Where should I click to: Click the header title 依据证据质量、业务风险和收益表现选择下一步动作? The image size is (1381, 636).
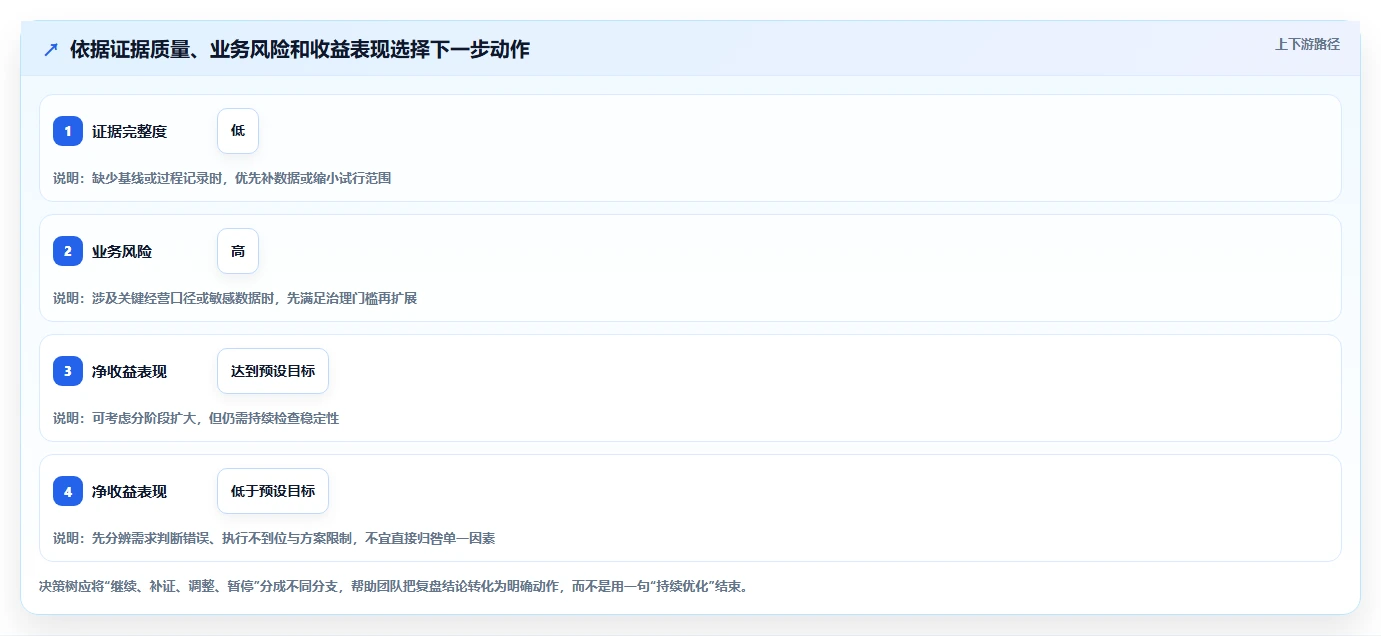(x=300, y=49)
